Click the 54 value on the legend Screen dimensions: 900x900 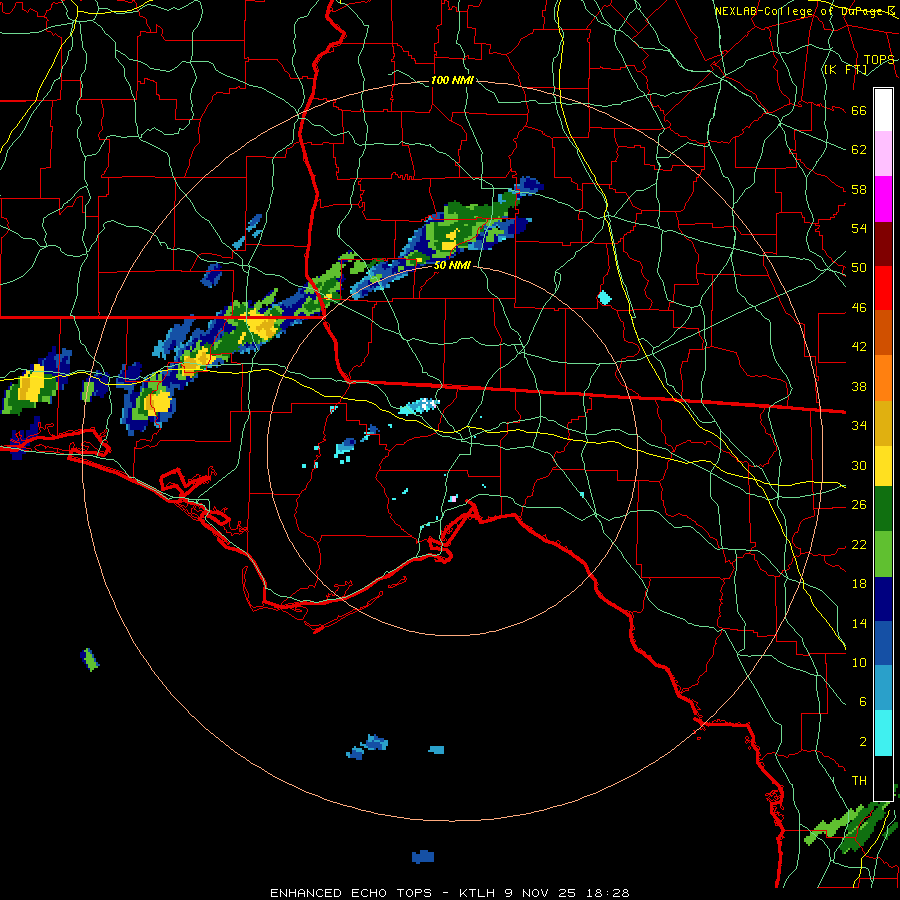859,228
